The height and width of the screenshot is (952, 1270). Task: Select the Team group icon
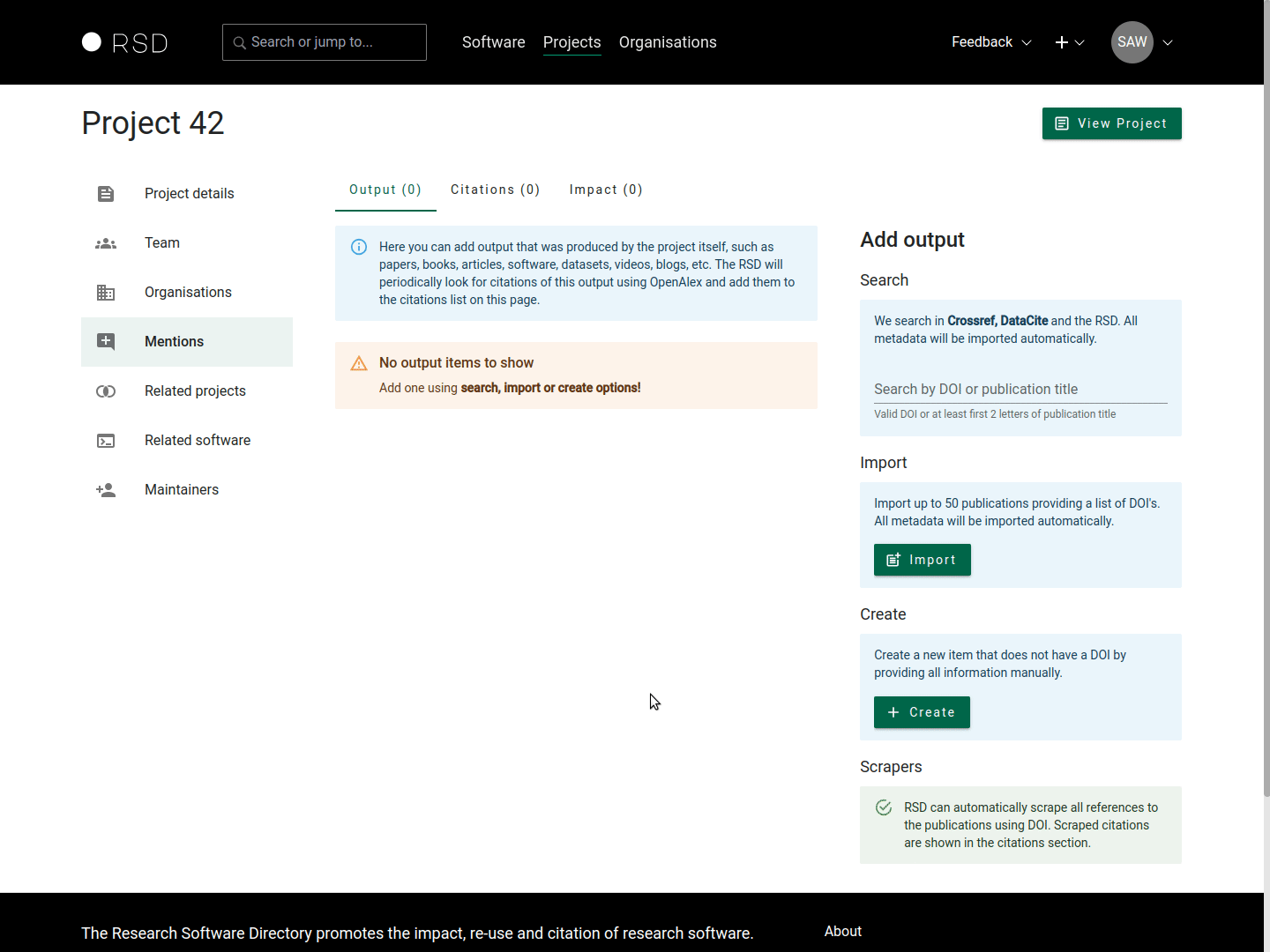click(x=106, y=243)
